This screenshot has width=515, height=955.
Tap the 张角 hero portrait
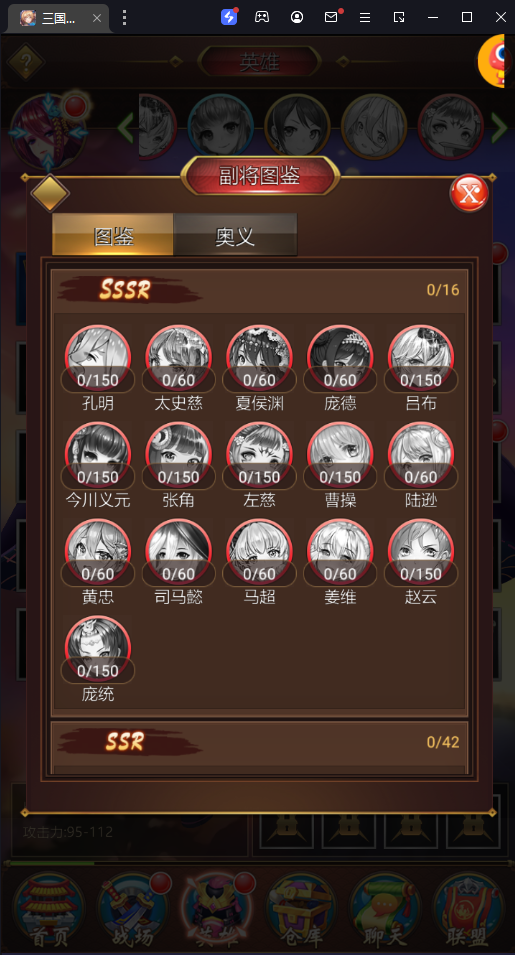click(x=179, y=455)
